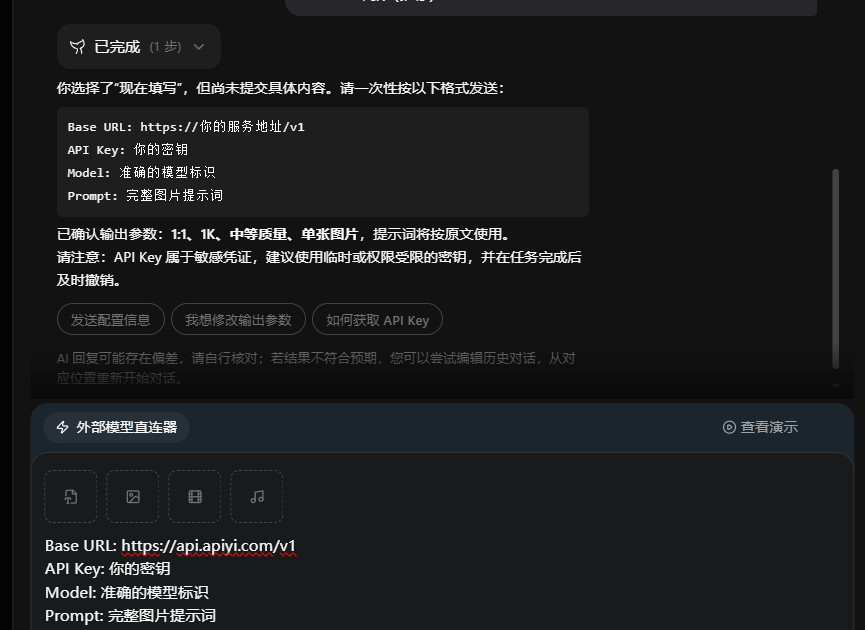The image size is (865, 630).
Task: Click the text 已确认输出参数
Action: coord(107,234)
